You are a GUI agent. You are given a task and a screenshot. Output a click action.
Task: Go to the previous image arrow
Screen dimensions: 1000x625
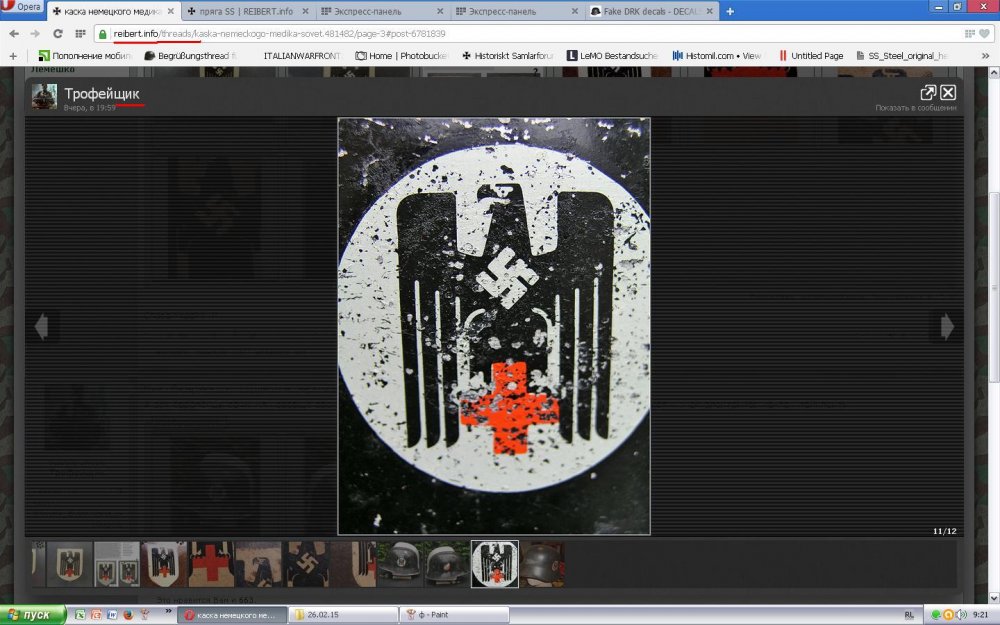coord(42,326)
